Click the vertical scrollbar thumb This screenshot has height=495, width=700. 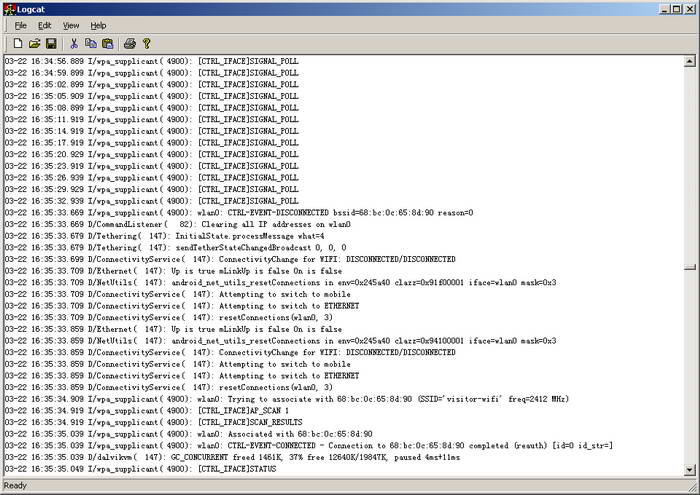[689, 267]
